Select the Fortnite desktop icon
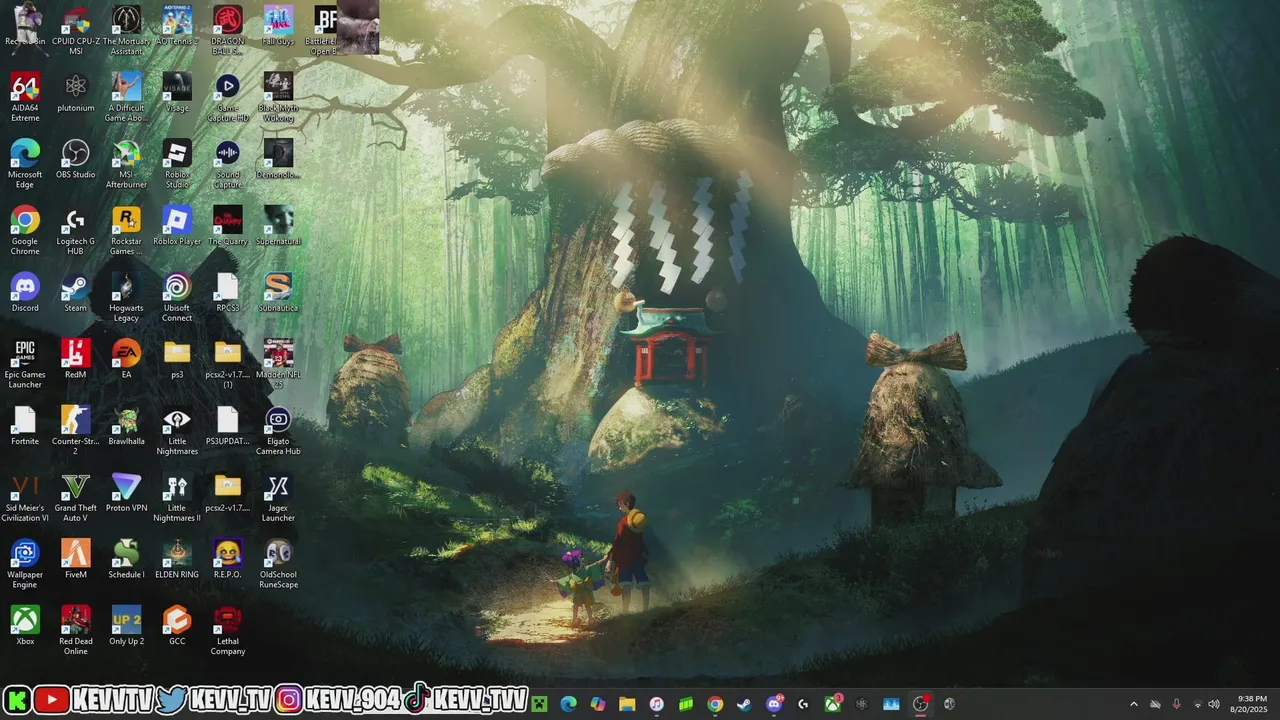 coord(25,426)
